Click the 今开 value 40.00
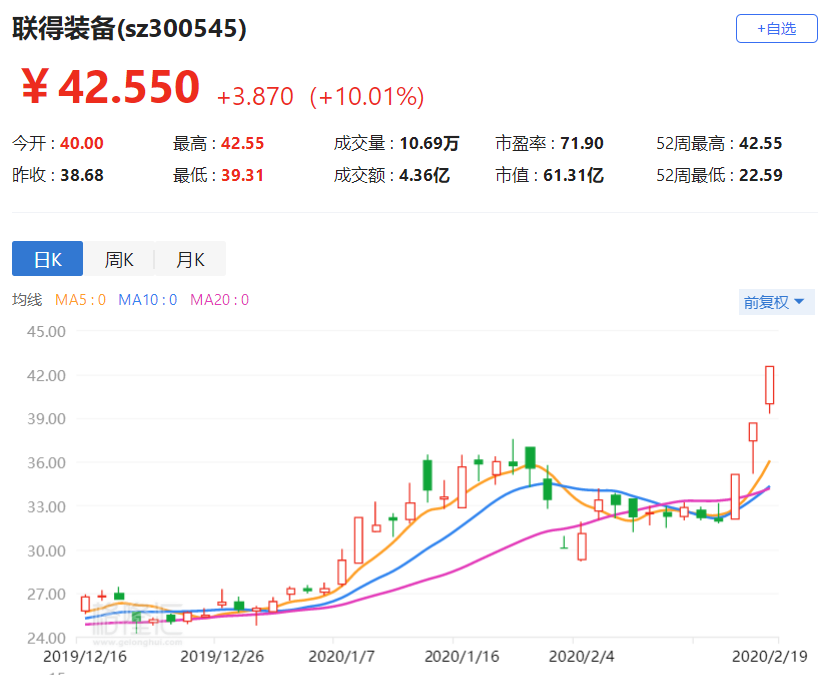Viewport: 823px width, 675px height. (82, 143)
